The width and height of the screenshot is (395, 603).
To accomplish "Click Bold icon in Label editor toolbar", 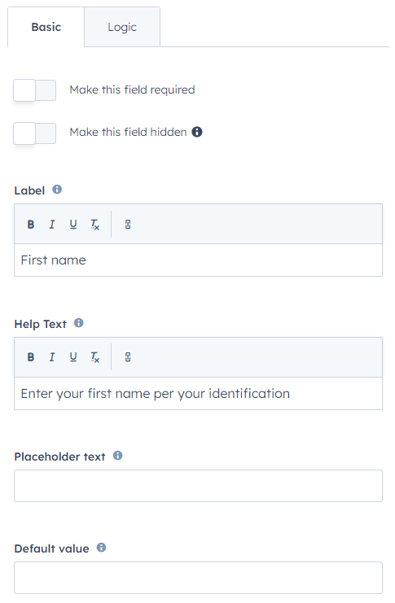I will (x=31, y=225).
